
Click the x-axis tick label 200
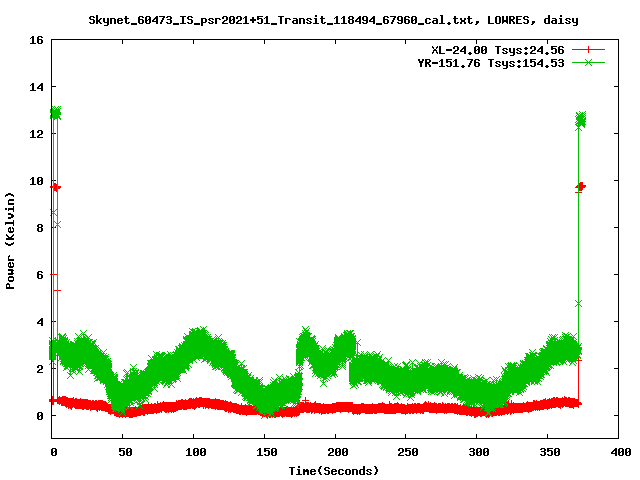338,452
